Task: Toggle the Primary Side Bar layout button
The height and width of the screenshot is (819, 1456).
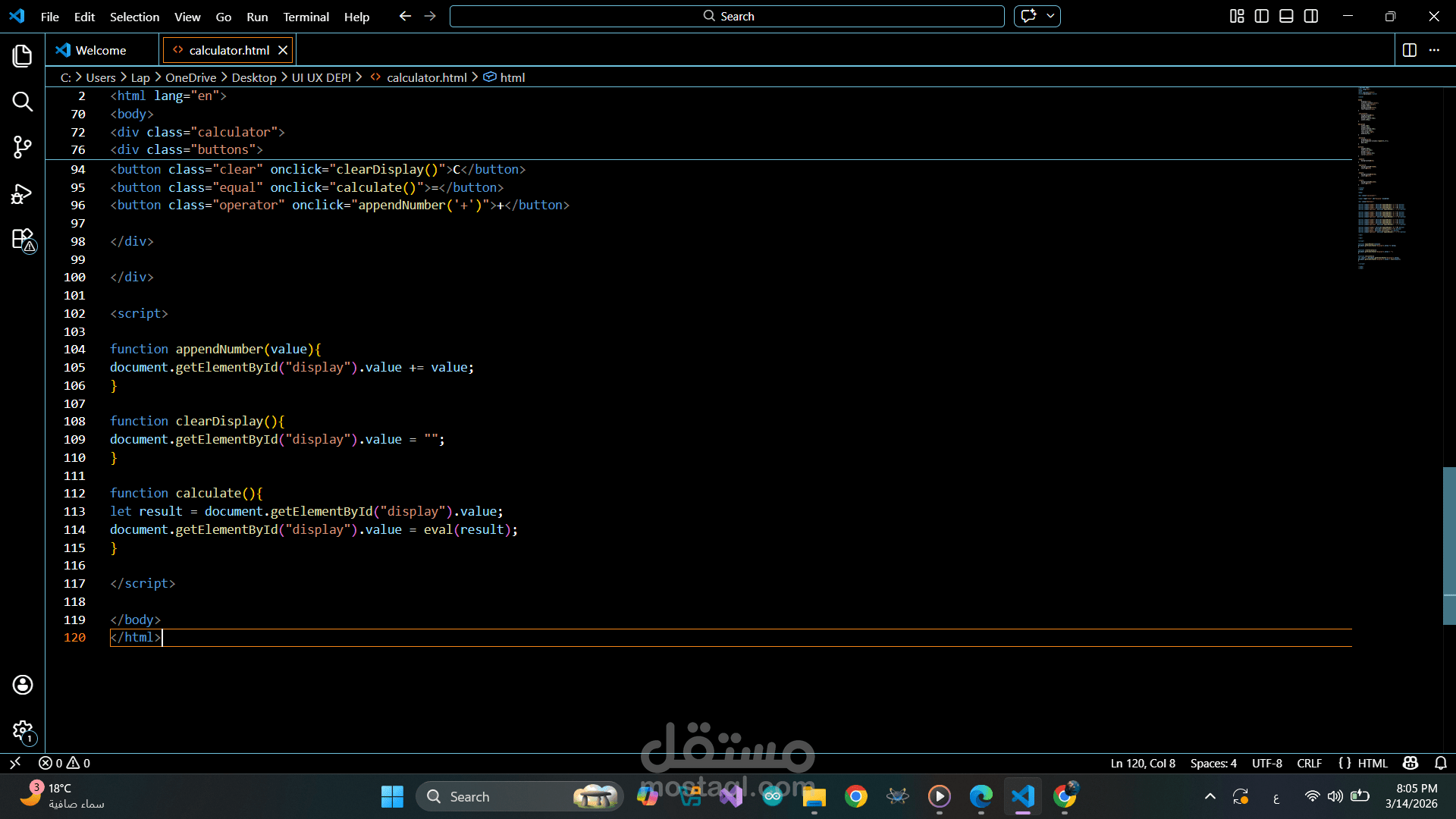Action: pyautogui.click(x=1262, y=16)
